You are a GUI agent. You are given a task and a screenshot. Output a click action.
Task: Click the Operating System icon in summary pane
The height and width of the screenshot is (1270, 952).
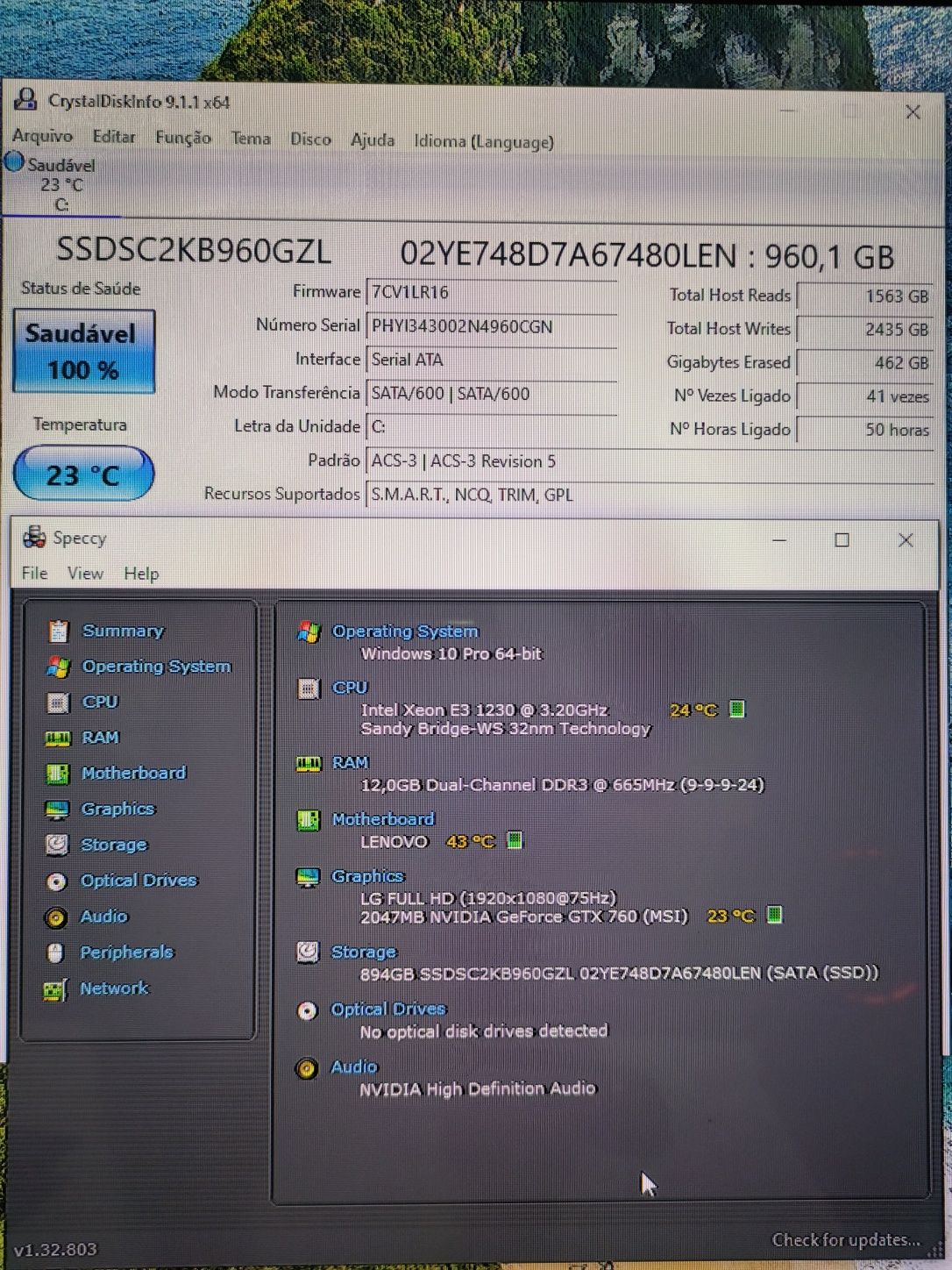[309, 631]
